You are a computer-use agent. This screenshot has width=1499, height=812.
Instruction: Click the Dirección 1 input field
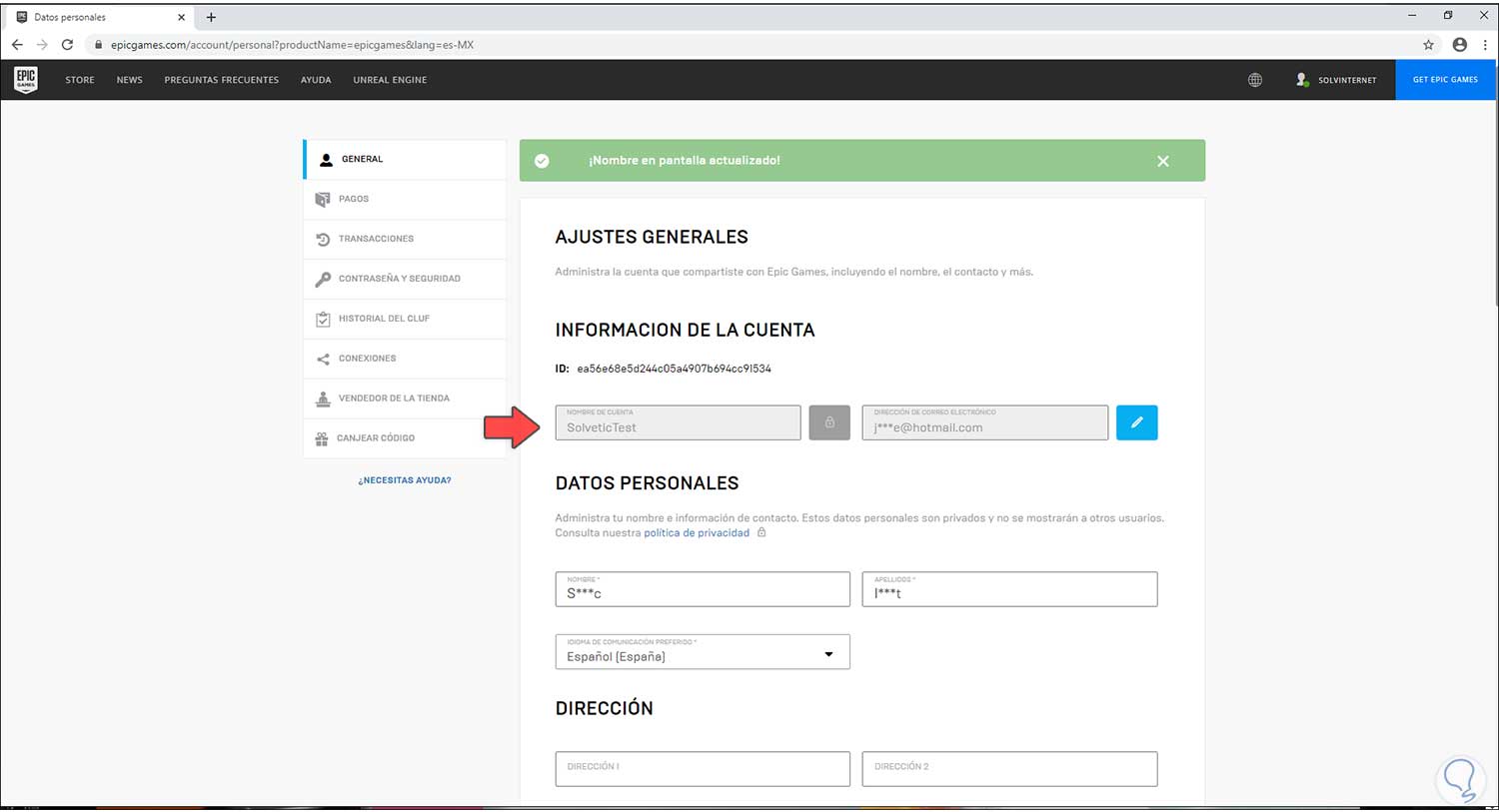tap(703, 769)
